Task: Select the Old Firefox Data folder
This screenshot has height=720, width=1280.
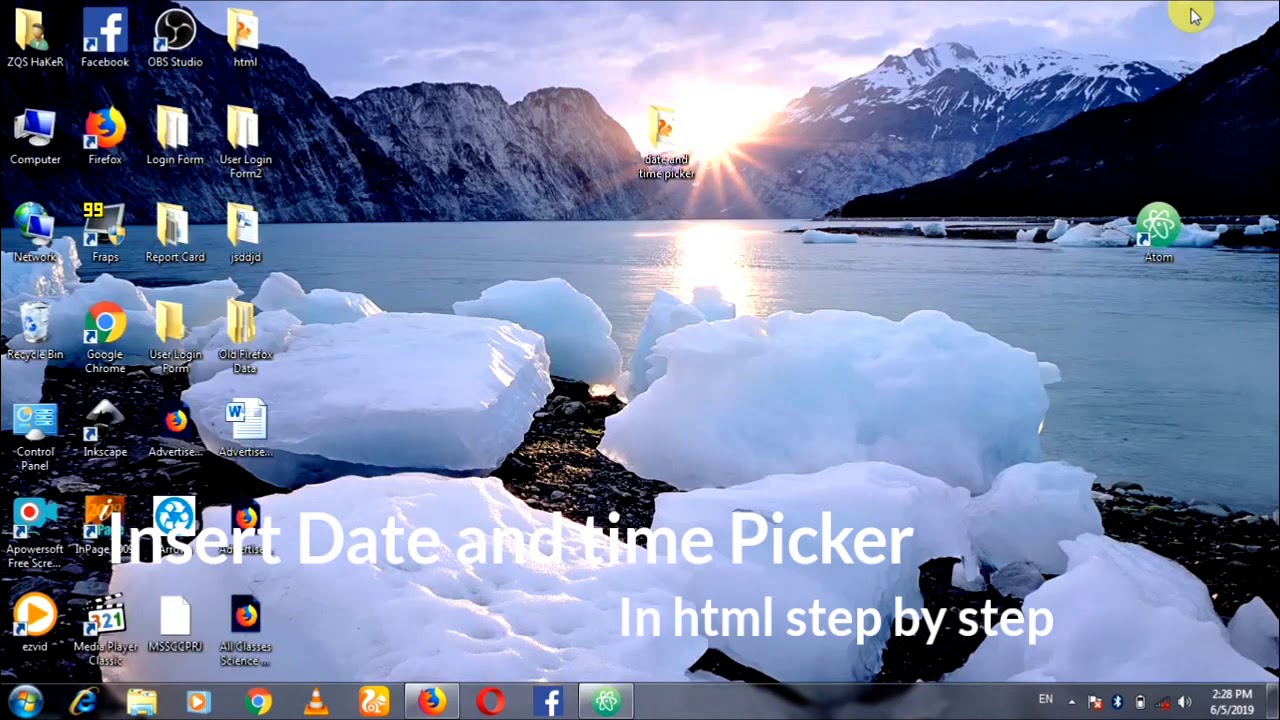Action: pyautogui.click(x=245, y=338)
